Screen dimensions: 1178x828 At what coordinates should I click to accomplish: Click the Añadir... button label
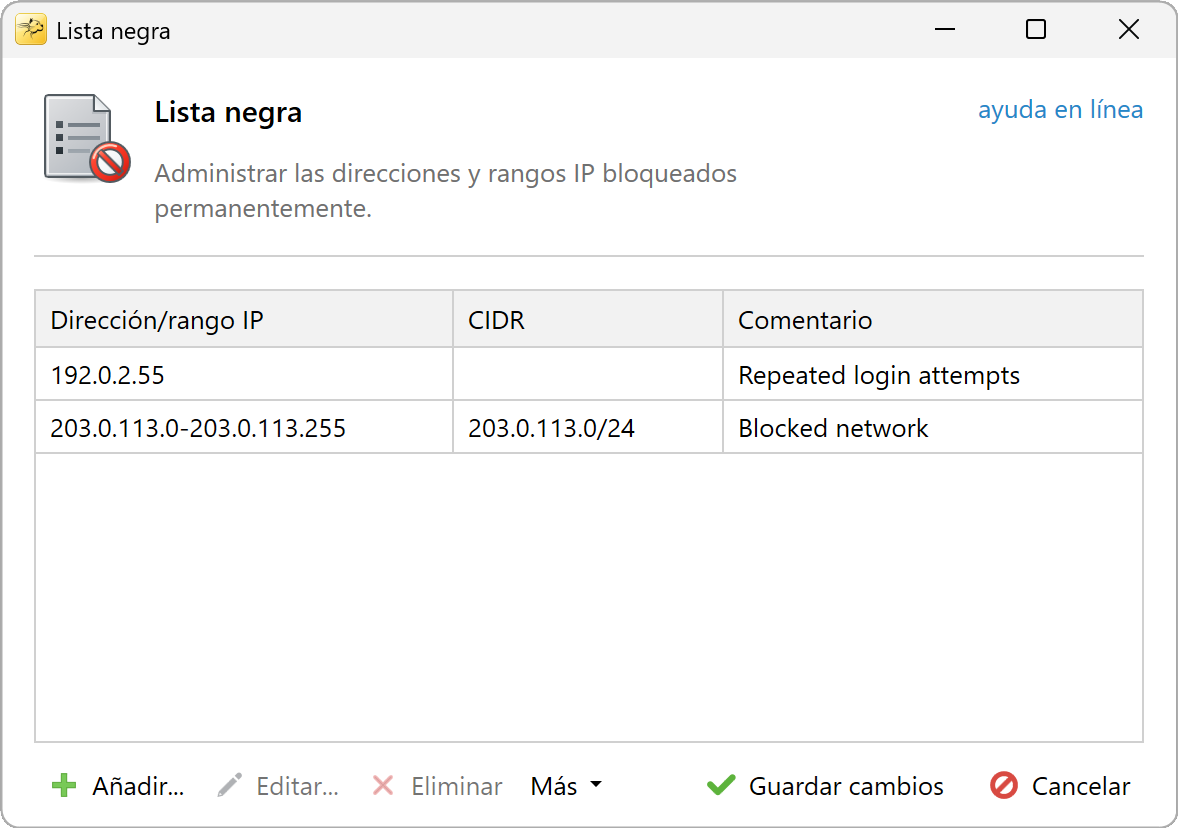(x=138, y=786)
